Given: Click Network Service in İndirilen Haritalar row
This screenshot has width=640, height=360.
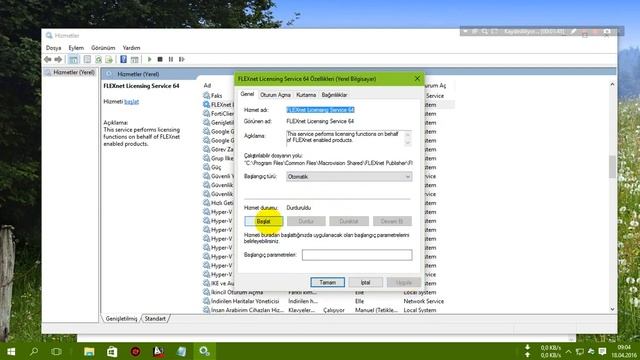Looking at the screenshot, I should [x=424, y=301].
